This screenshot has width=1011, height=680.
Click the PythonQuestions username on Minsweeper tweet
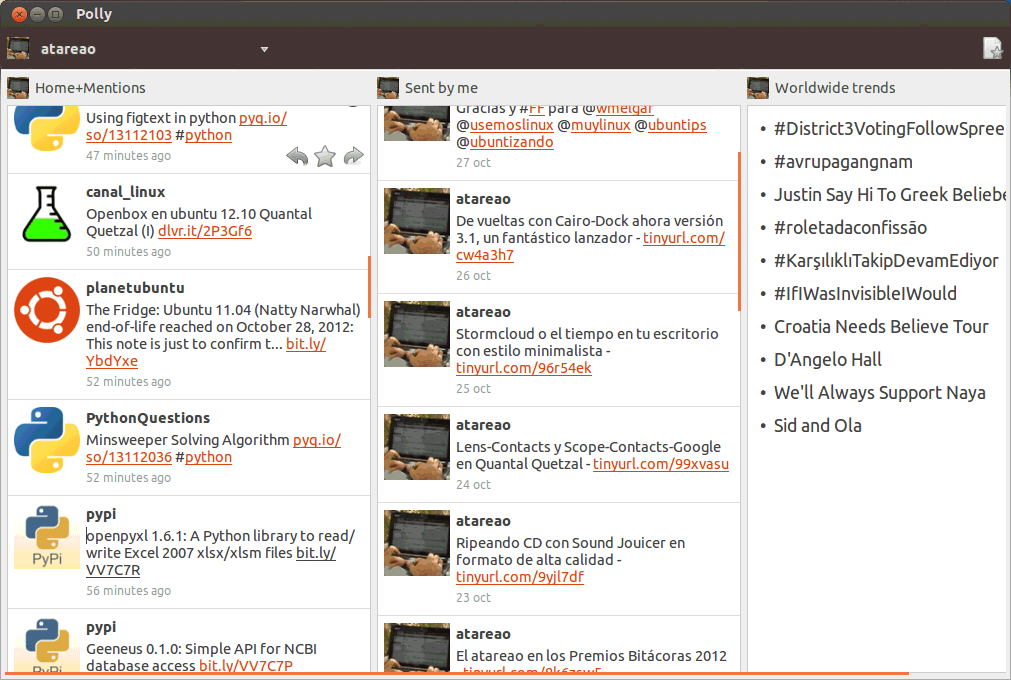coord(148,418)
